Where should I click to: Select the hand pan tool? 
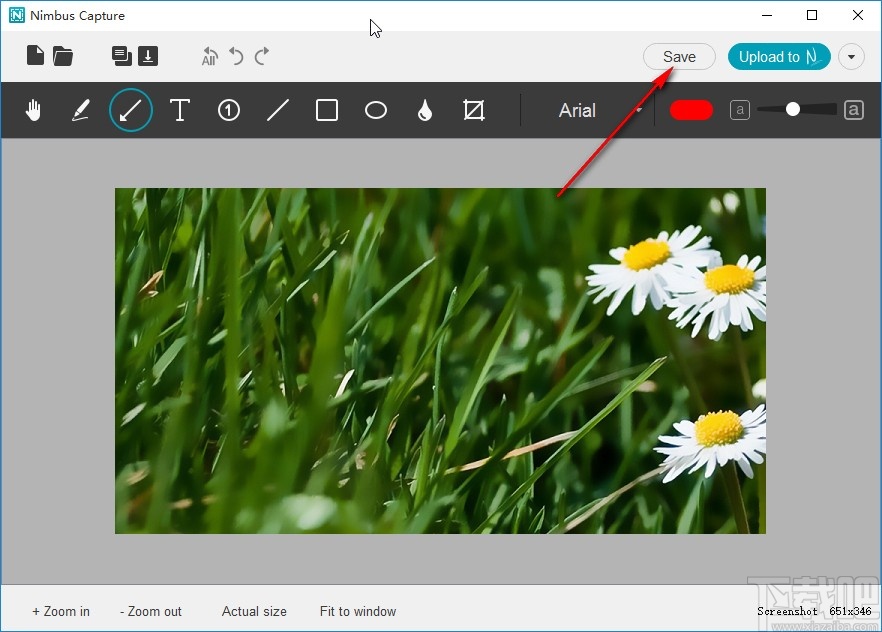[33, 111]
